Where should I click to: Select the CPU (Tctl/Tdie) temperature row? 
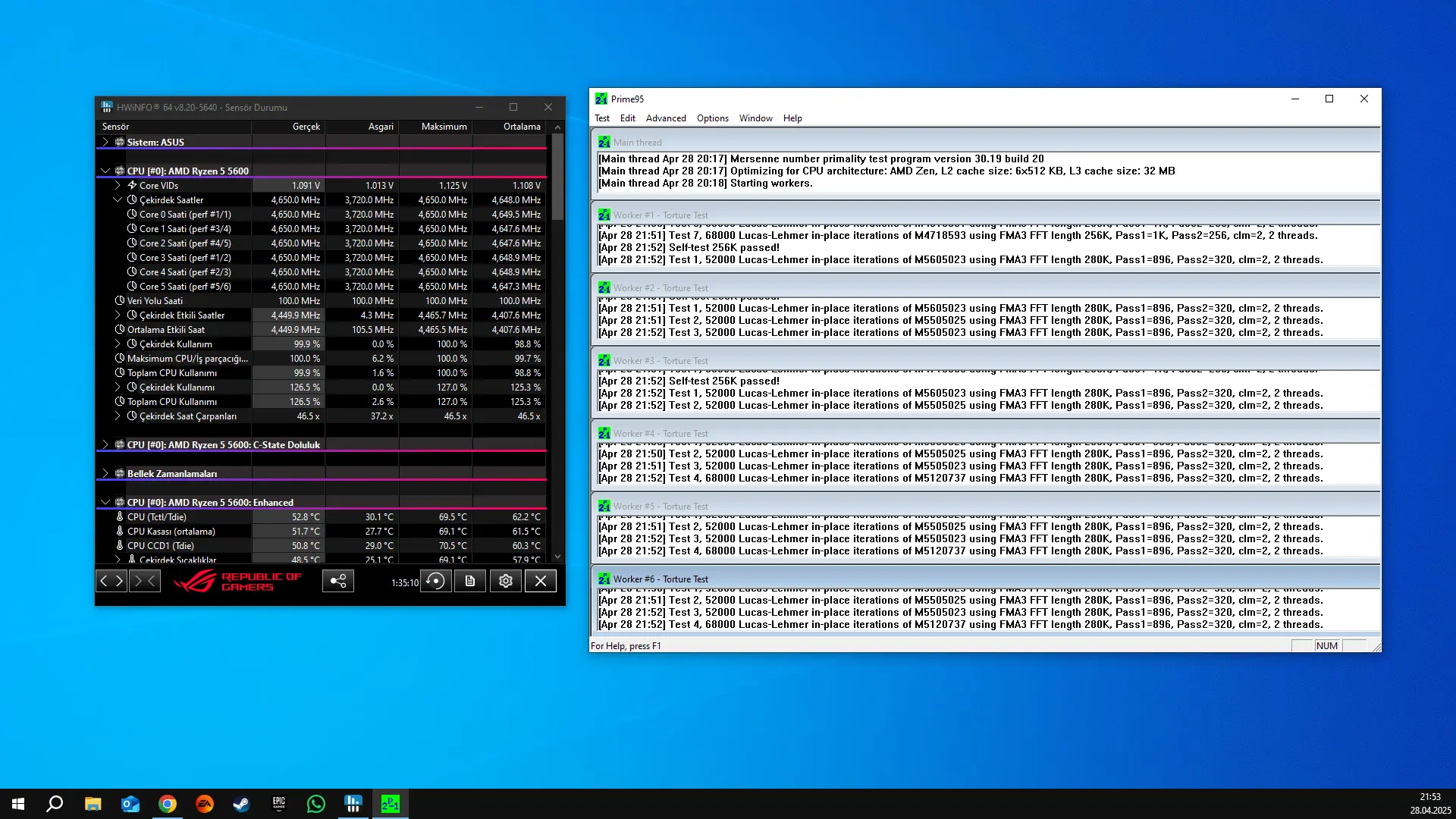pos(321,516)
